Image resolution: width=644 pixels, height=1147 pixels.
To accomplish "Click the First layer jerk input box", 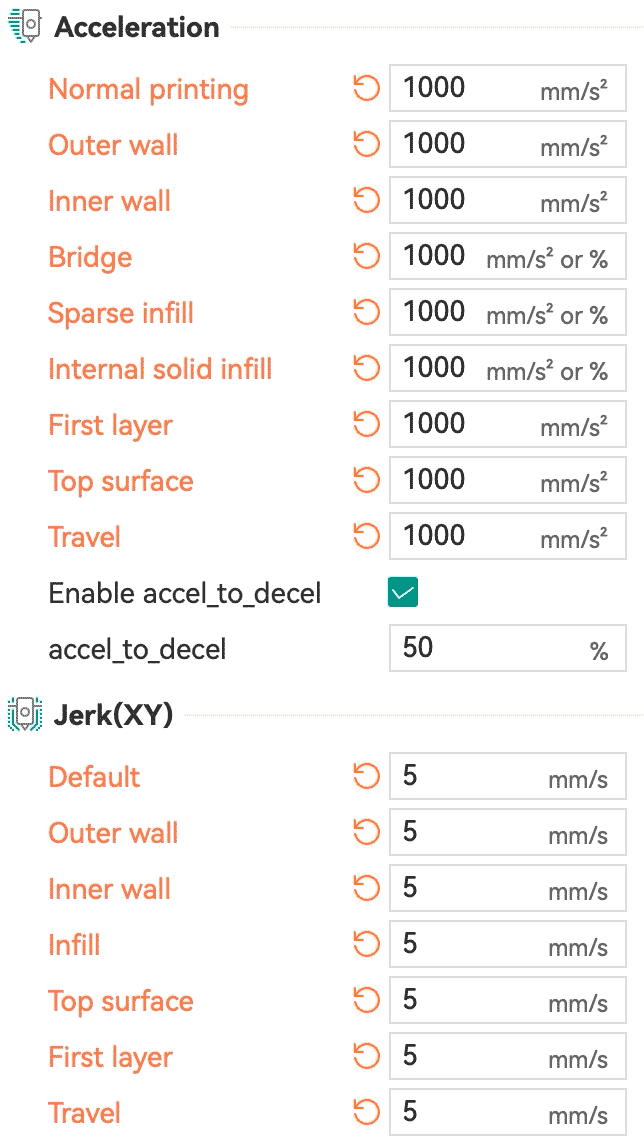I will 507,1056.
